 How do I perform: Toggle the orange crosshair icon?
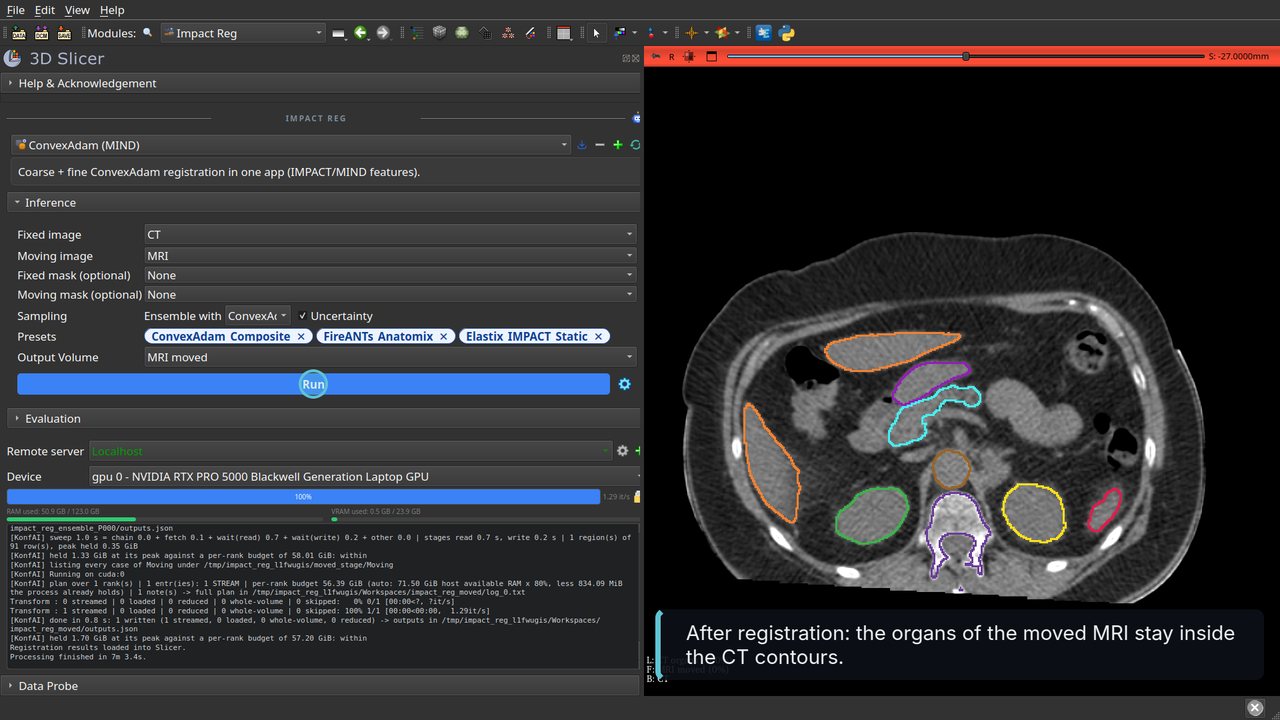(x=691, y=33)
